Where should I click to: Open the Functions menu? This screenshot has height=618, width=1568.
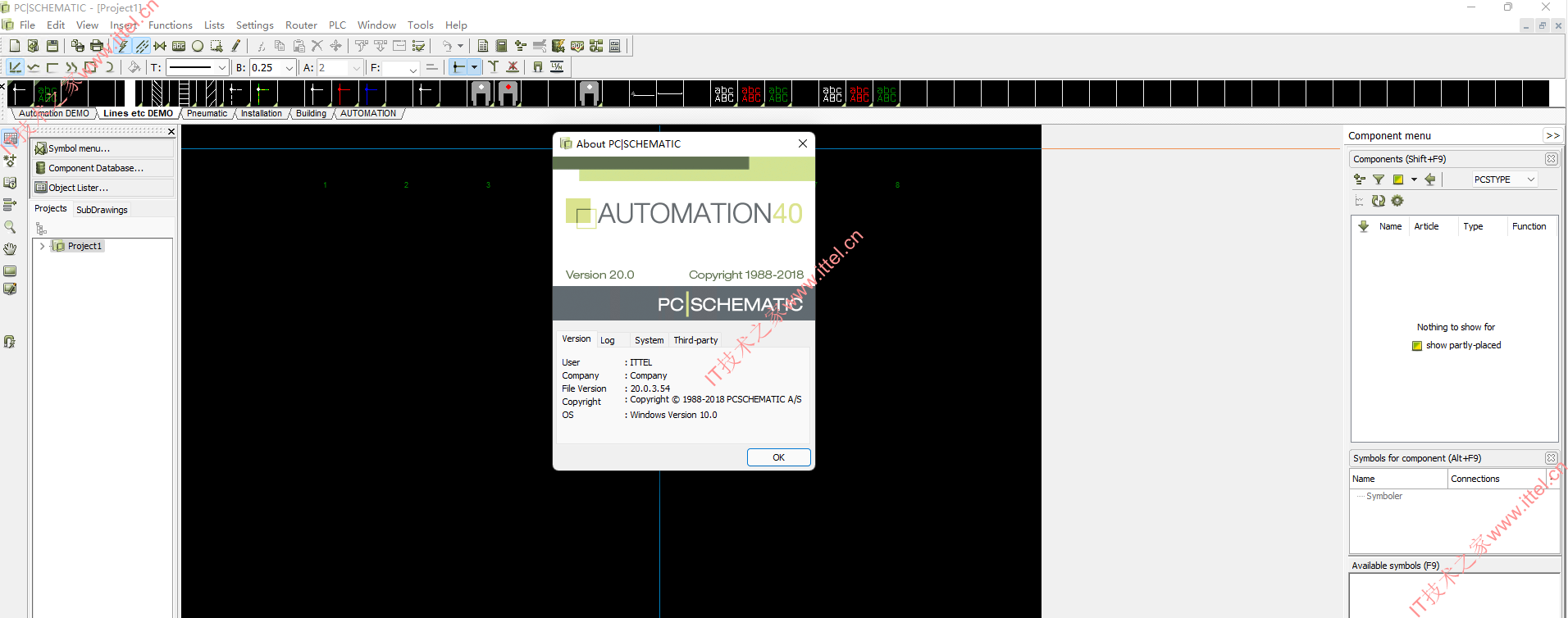[x=171, y=25]
